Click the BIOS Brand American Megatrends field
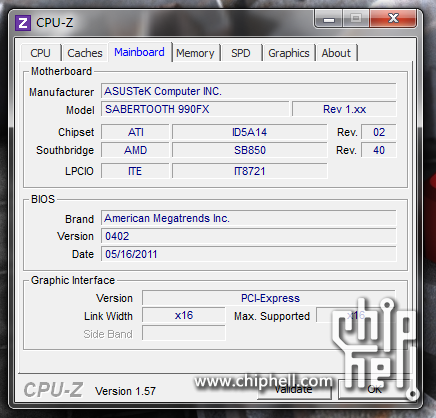 (x=249, y=218)
